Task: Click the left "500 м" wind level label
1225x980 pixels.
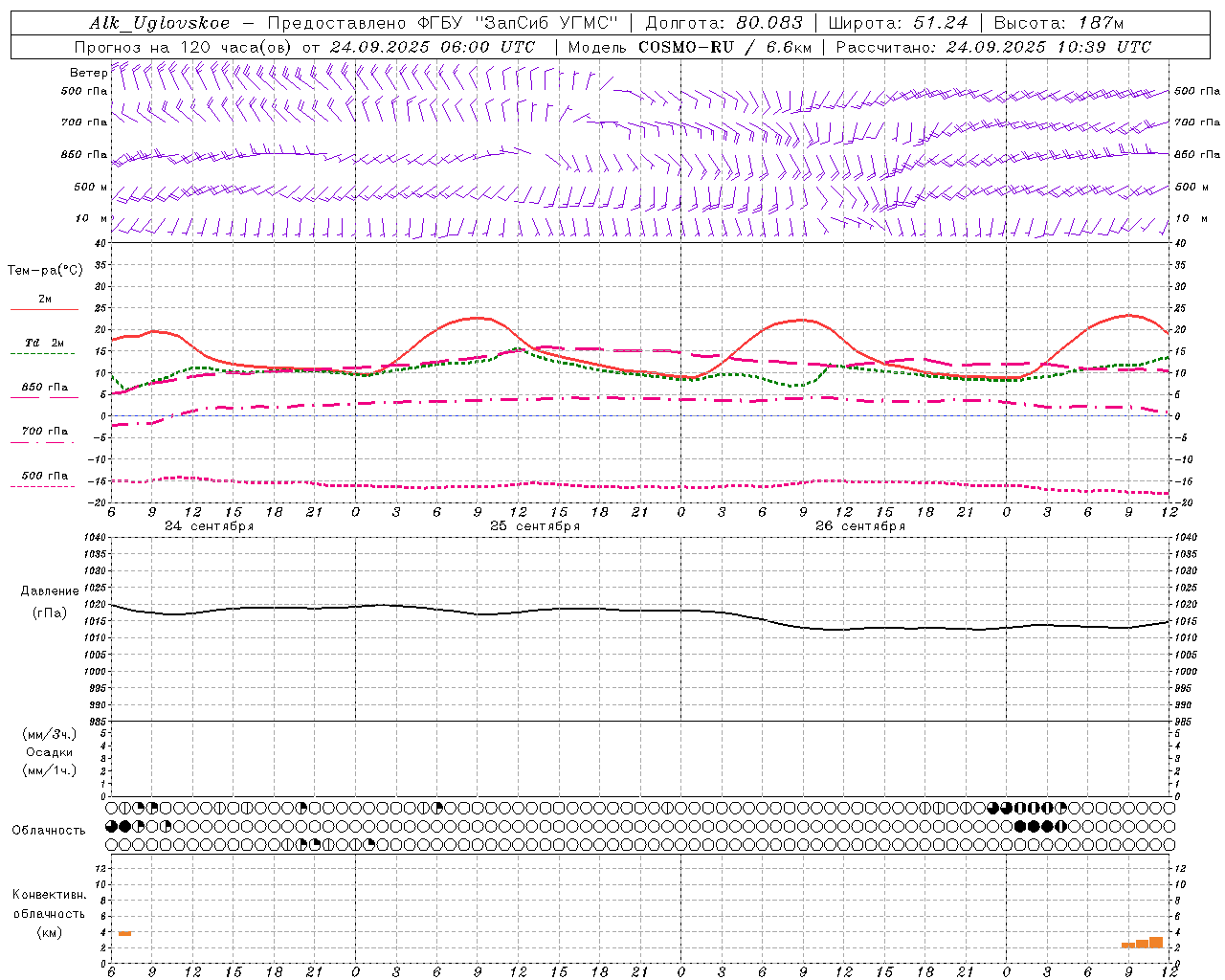Action: (91, 187)
